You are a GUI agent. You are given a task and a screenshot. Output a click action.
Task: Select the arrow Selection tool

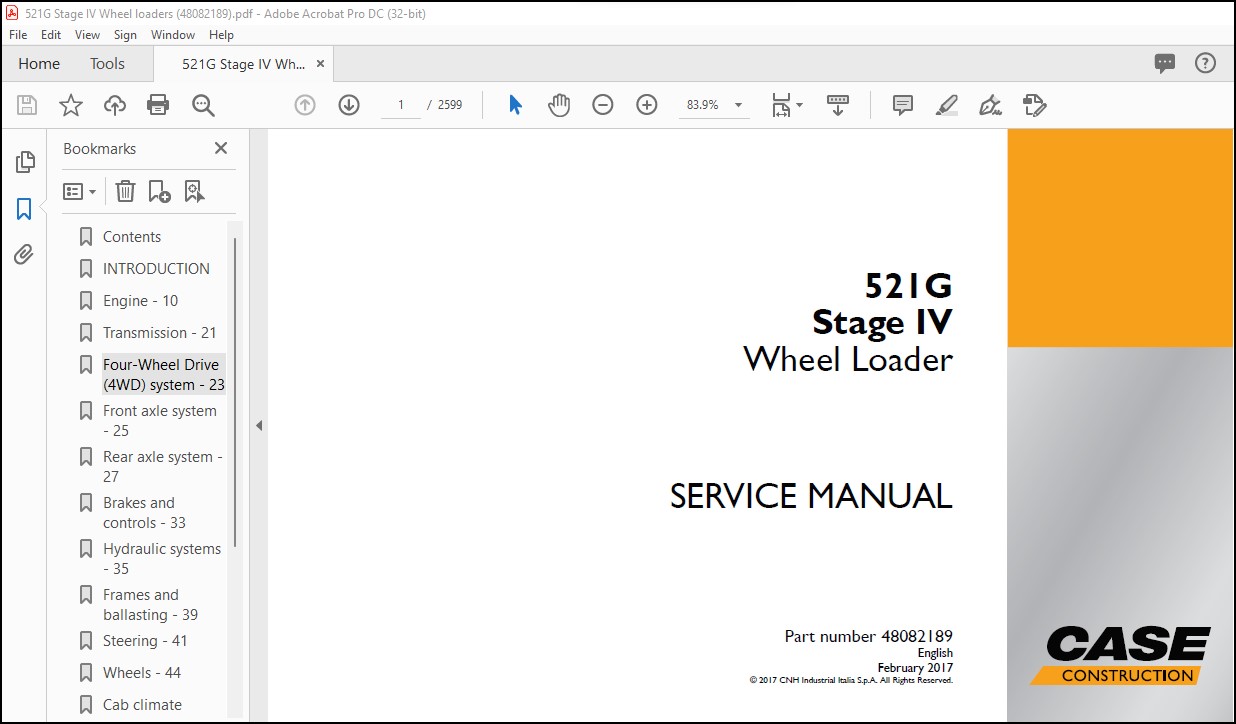coord(515,105)
